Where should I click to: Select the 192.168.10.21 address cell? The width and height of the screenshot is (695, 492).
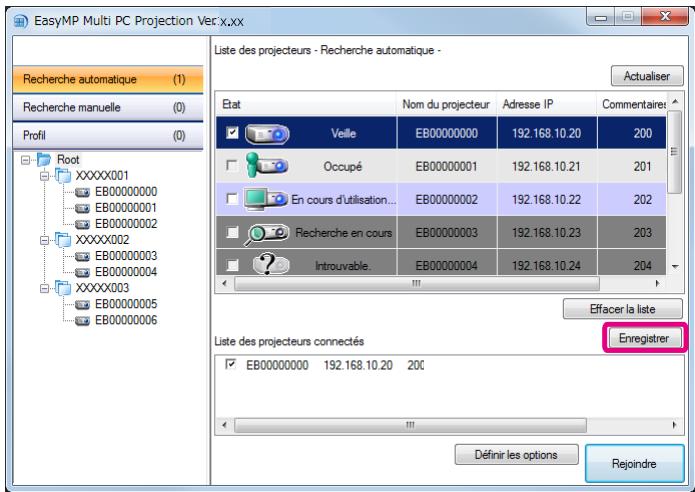coord(547,166)
